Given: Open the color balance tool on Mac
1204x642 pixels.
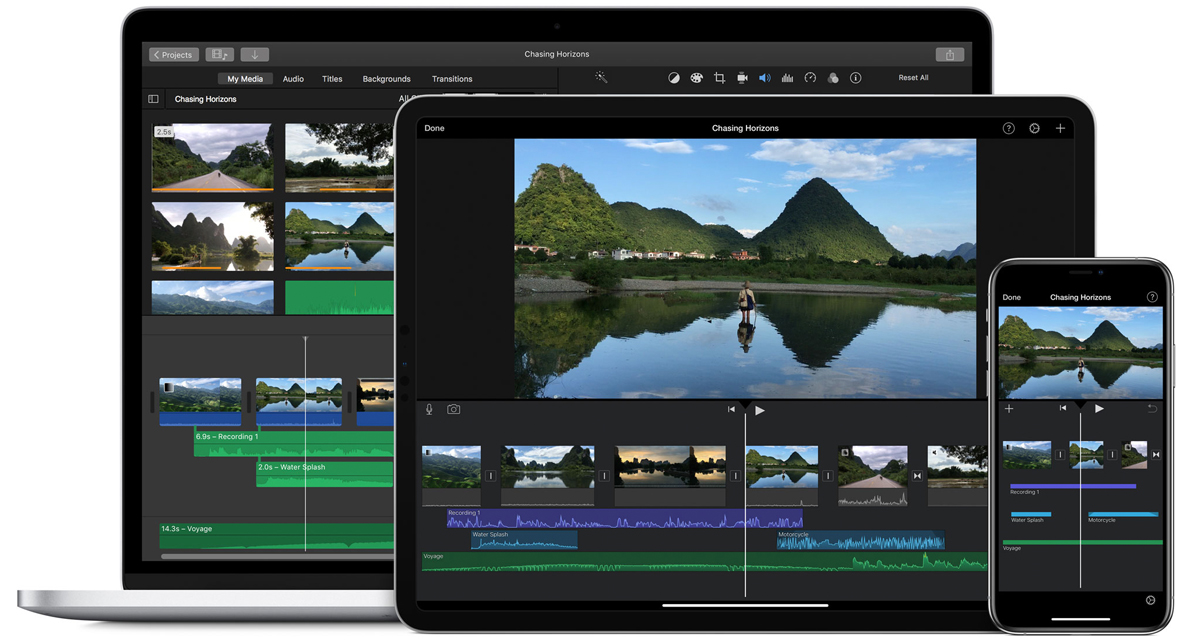Looking at the screenshot, I should 674,78.
